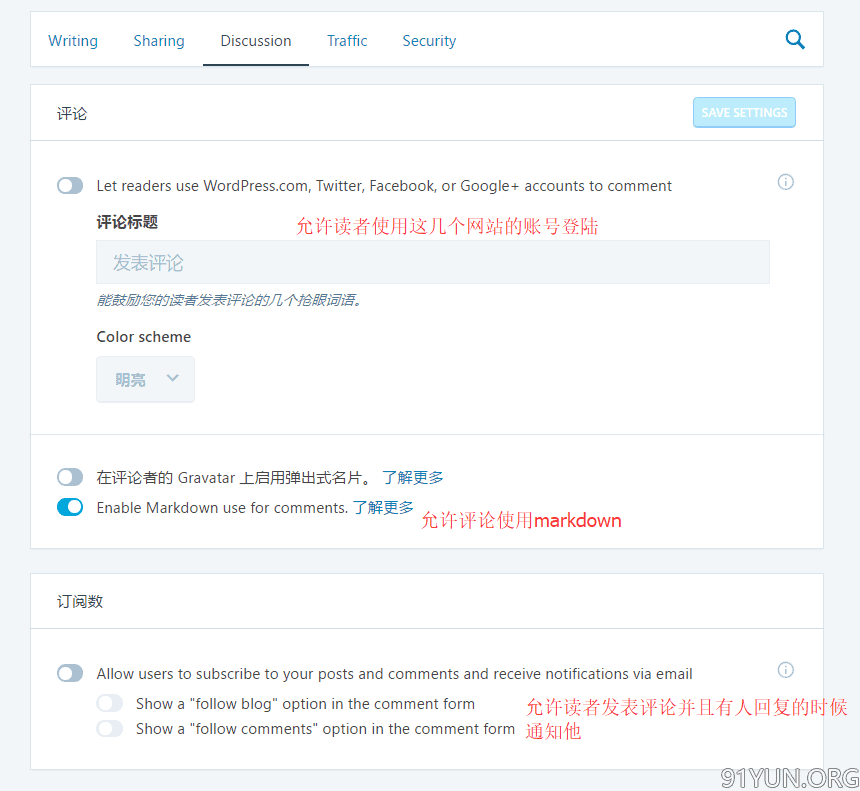Image resolution: width=860 pixels, height=791 pixels.
Task: Click the info icon in 评论 section
Action: [x=786, y=182]
